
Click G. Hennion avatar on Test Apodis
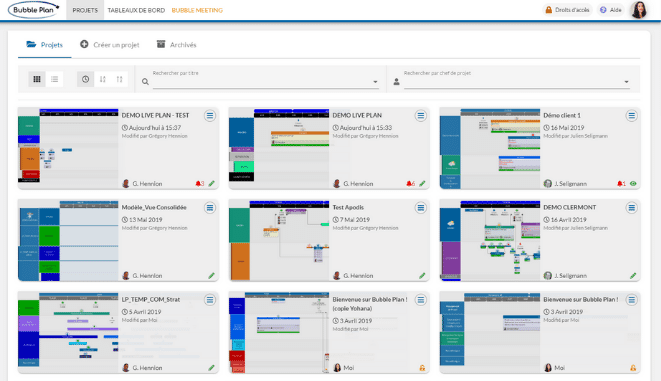tap(337, 276)
